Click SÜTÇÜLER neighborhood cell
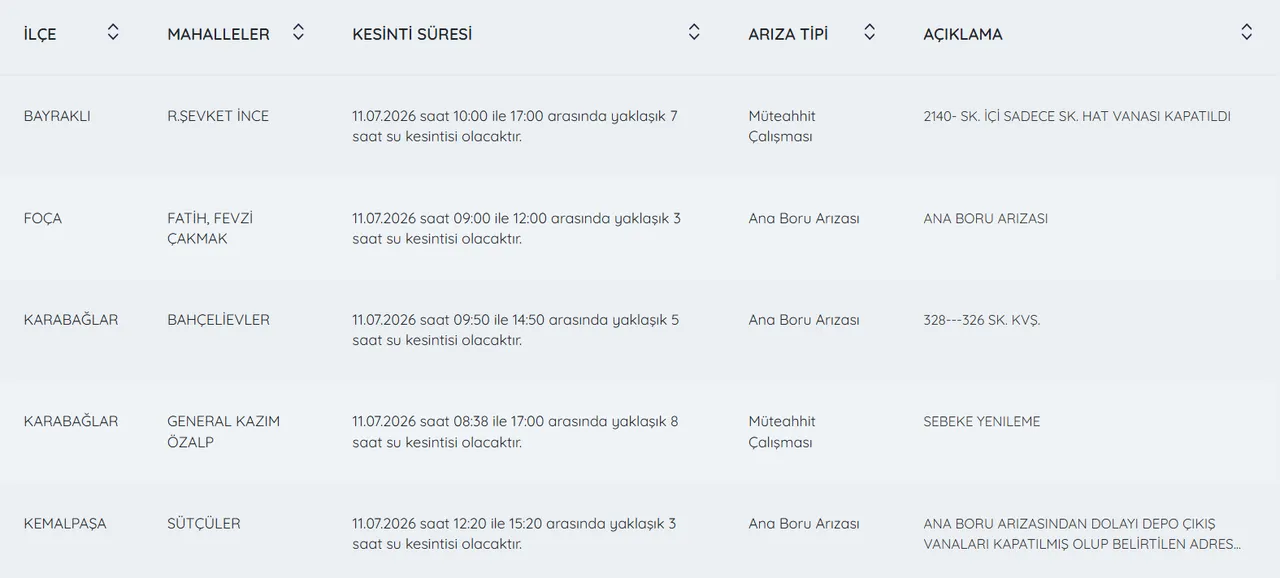The width and height of the screenshot is (1280, 578). pos(204,523)
